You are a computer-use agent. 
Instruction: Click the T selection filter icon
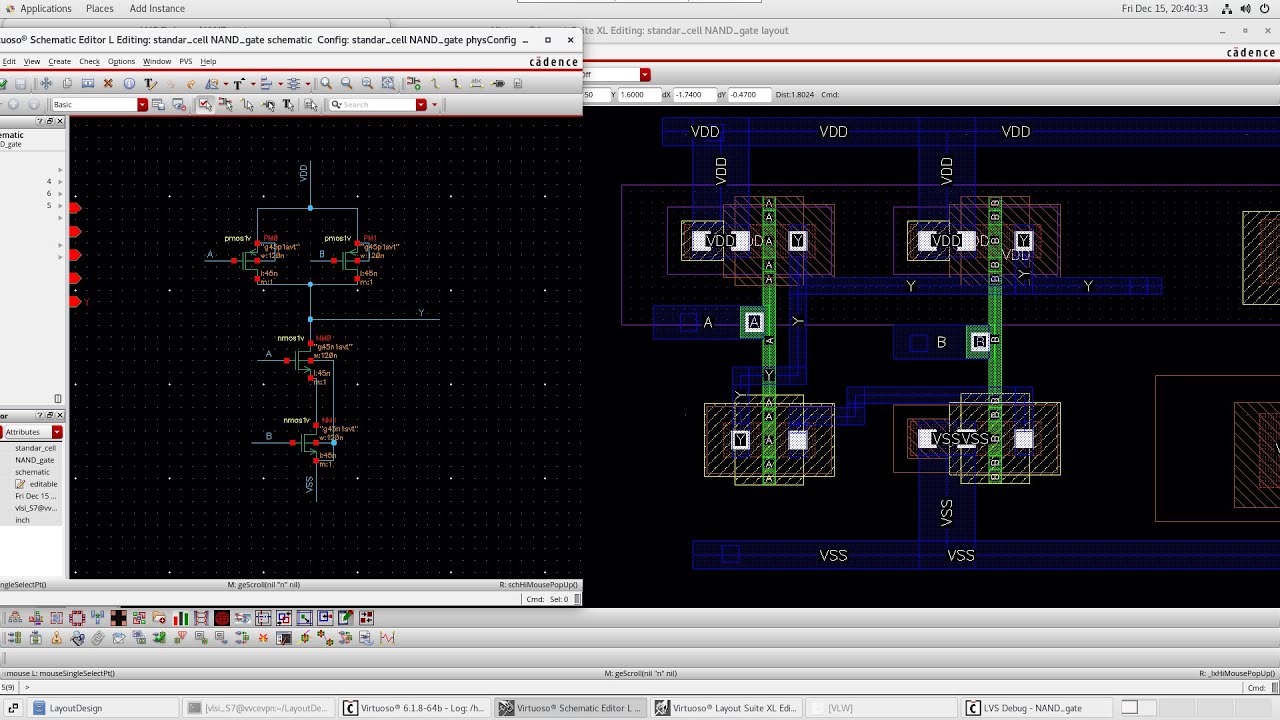[288, 104]
